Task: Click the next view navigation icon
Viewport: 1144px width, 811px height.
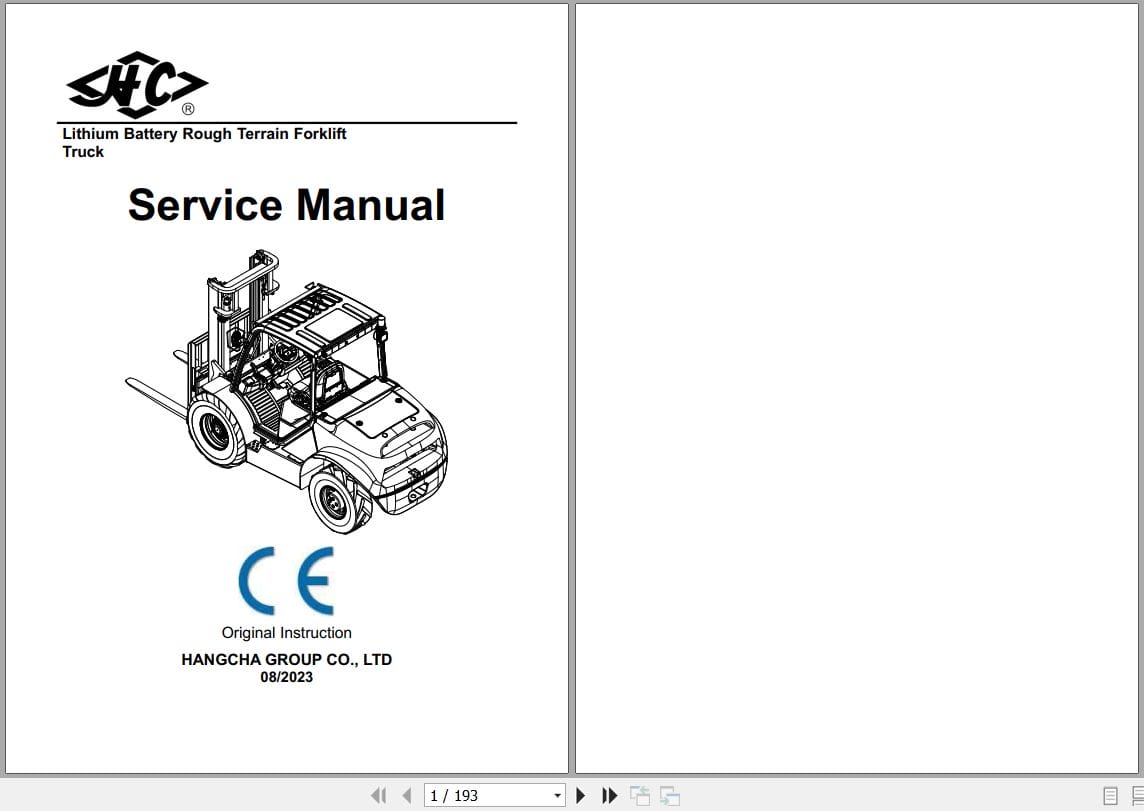Action: click(x=670, y=795)
